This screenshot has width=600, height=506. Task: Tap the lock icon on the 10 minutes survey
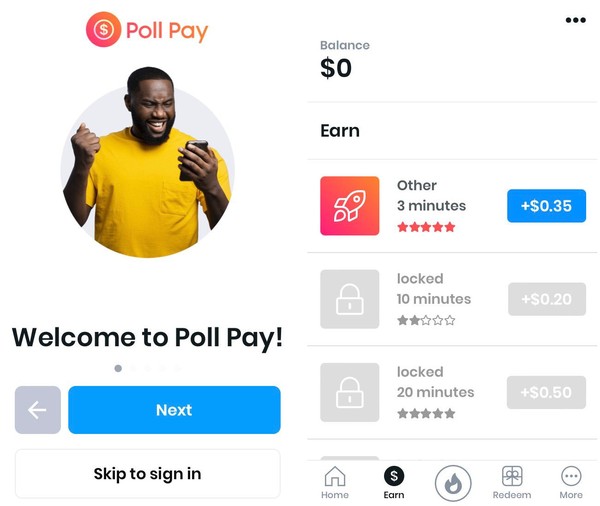tap(349, 299)
